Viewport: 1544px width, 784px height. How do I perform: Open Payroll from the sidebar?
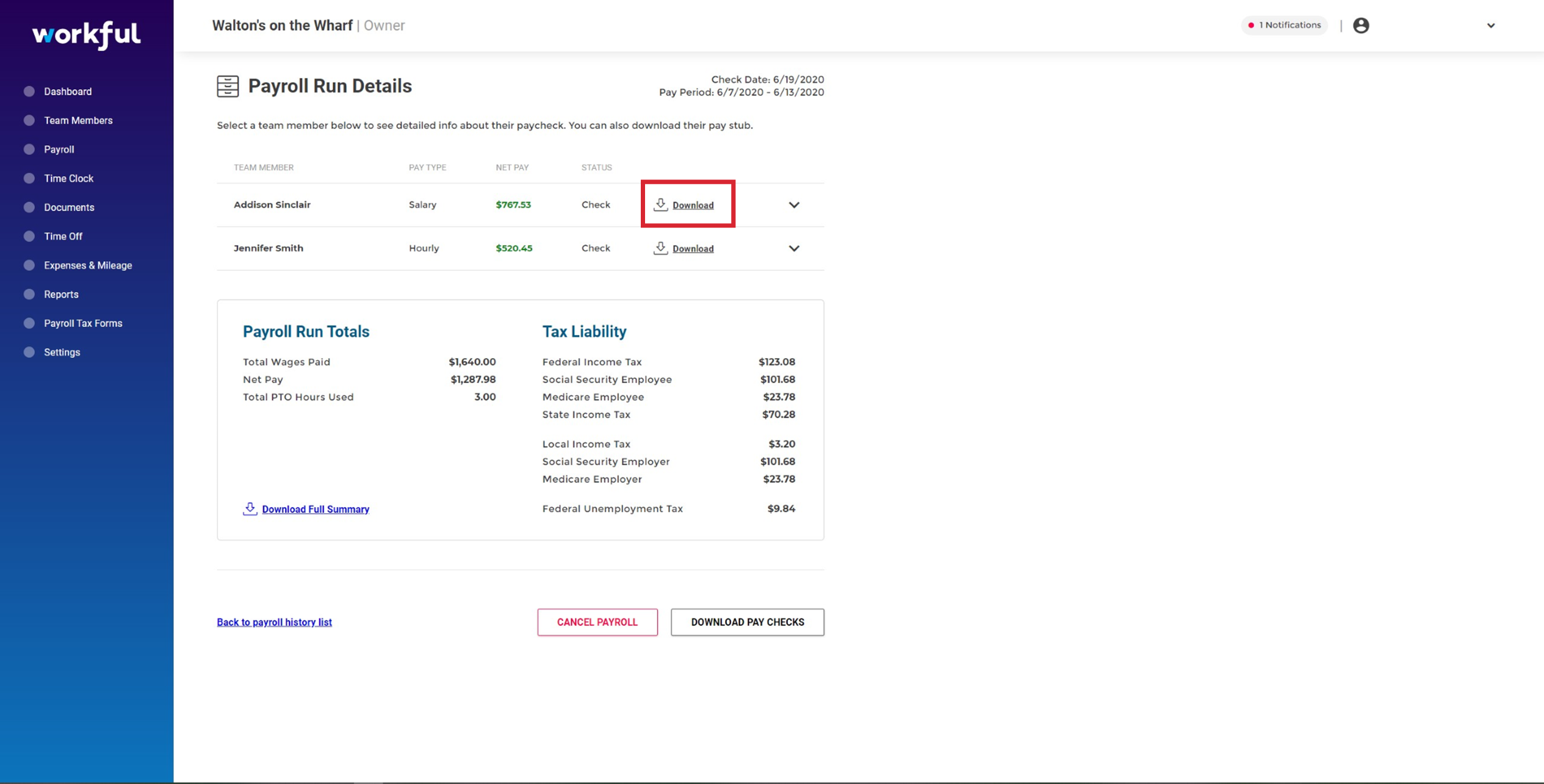[x=59, y=149]
